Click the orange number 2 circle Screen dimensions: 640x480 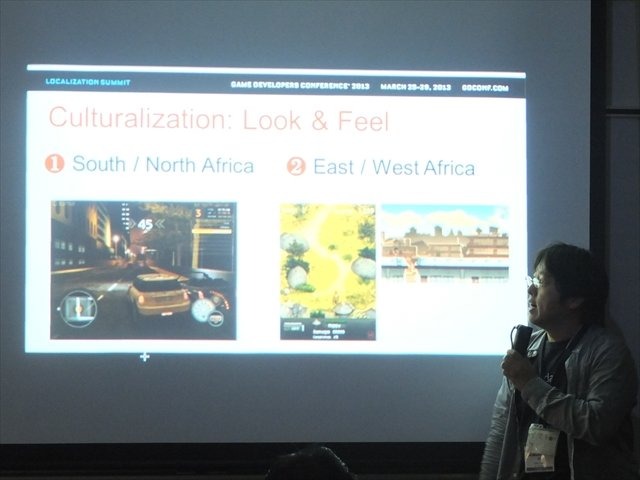click(x=296, y=166)
